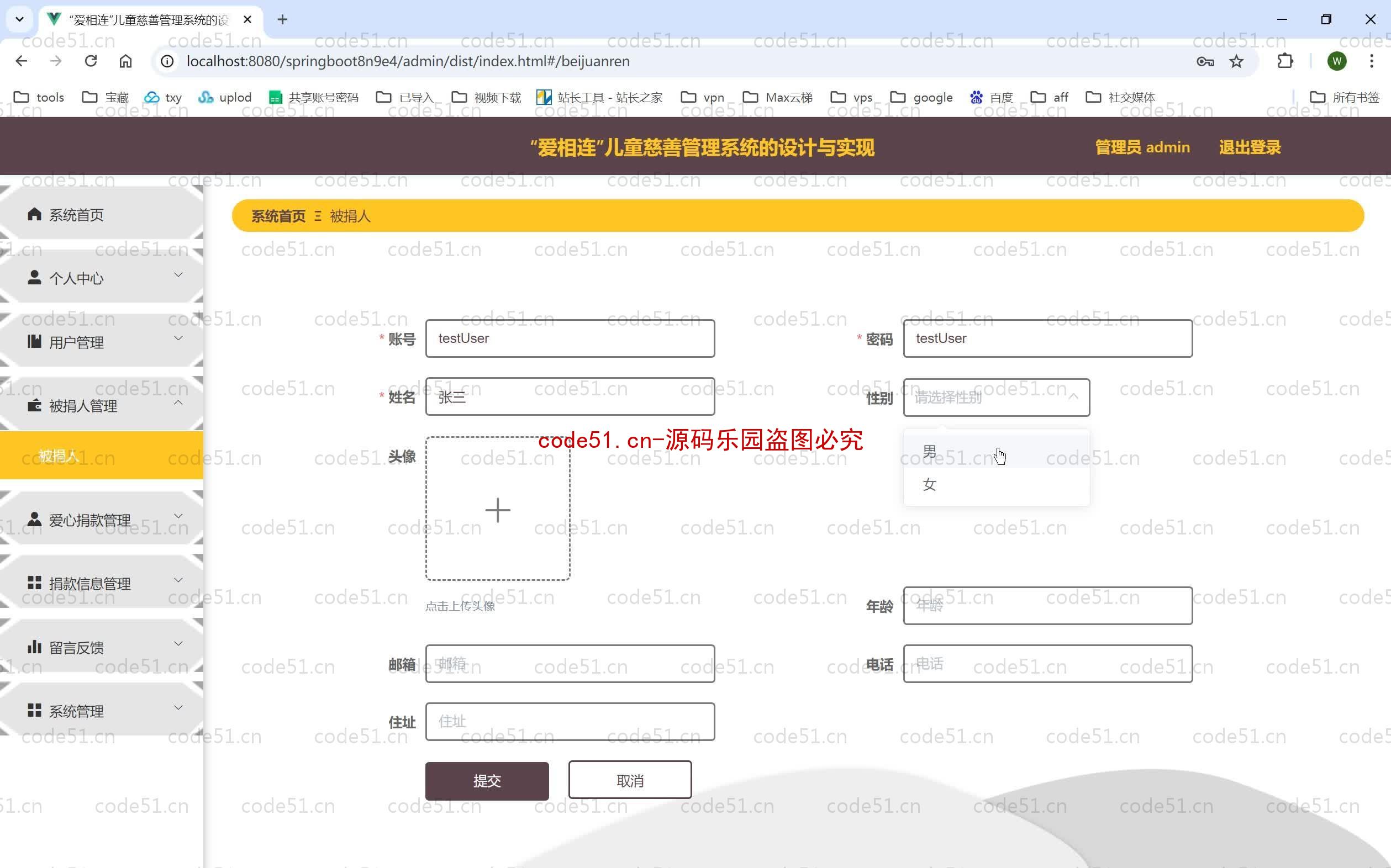This screenshot has height=868, width=1391.
Task: Submit the form with 提交 button
Action: (487, 781)
